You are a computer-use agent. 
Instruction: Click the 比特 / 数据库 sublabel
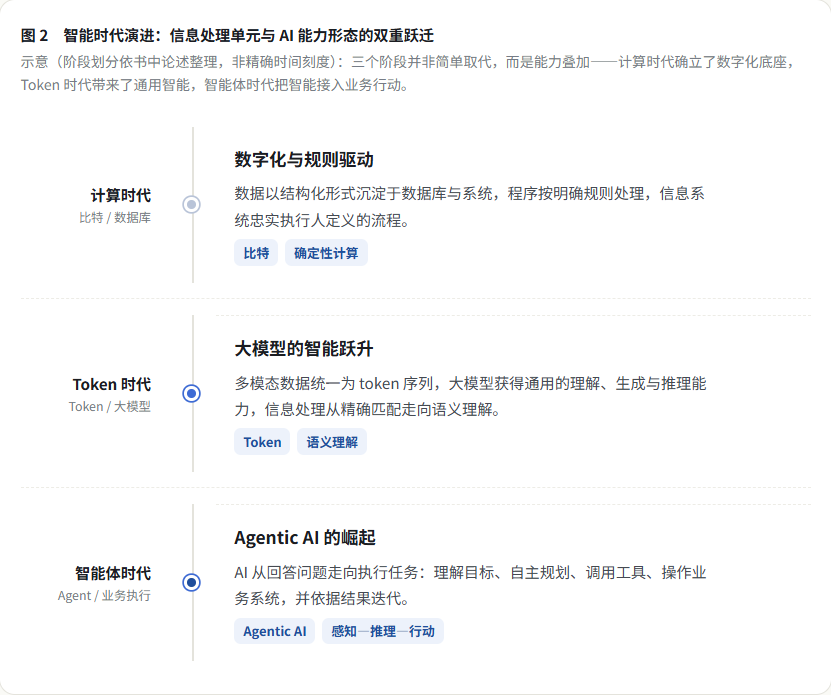pyautogui.click(x=115, y=218)
